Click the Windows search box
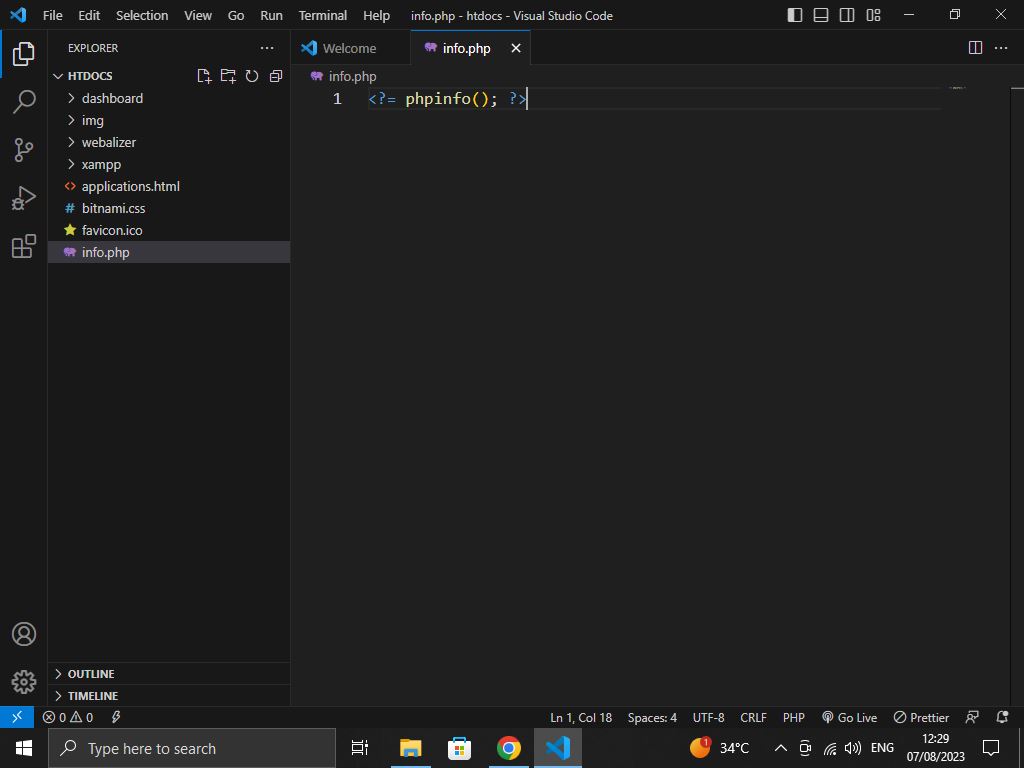The height and width of the screenshot is (768, 1024). [x=192, y=748]
